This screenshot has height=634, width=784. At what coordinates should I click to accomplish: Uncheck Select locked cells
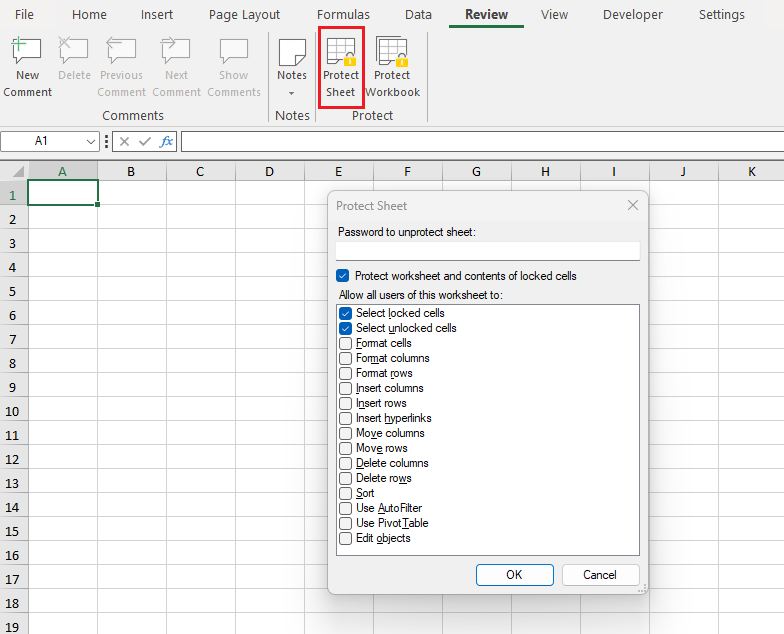(346, 314)
